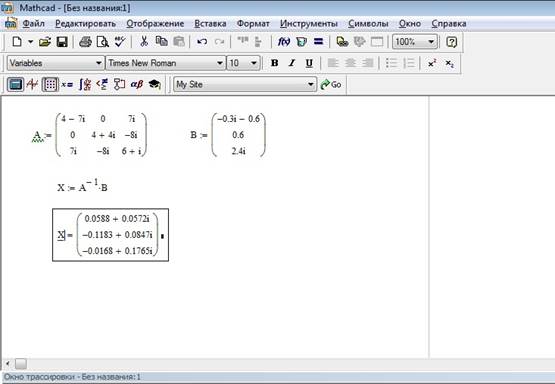Image resolution: width=555 pixels, height=384 pixels.
Task: Run spell check from the toolbar
Action: 120,42
